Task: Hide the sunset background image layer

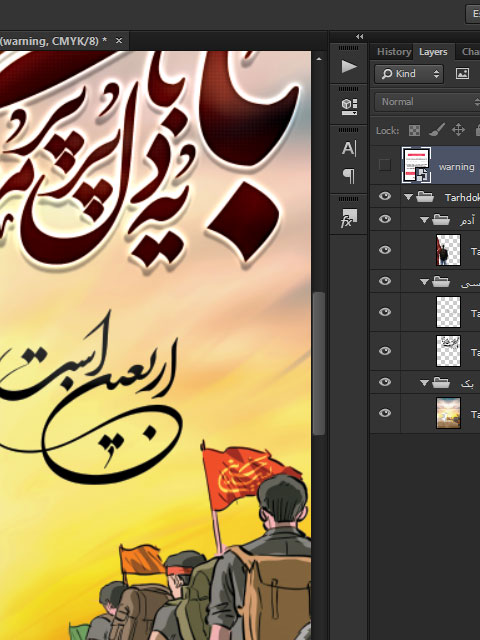Action: [384, 413]
